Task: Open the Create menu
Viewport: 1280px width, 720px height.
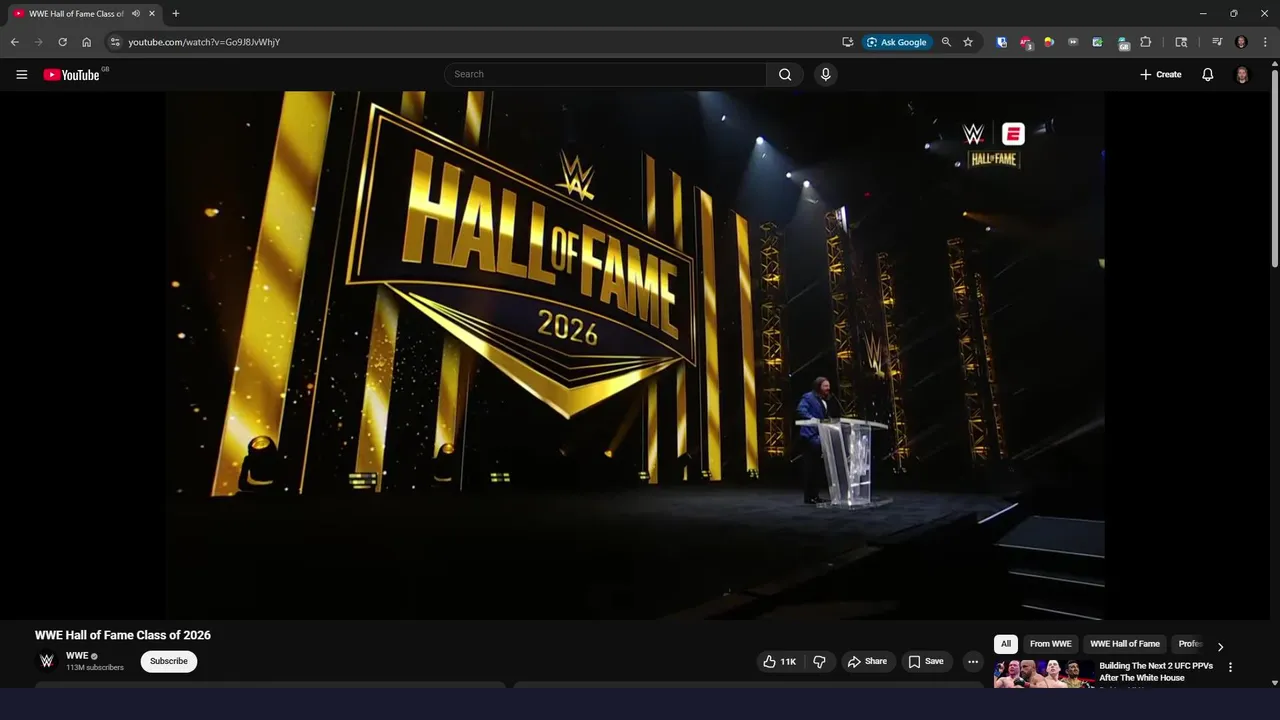Action: pos(1161,74)
